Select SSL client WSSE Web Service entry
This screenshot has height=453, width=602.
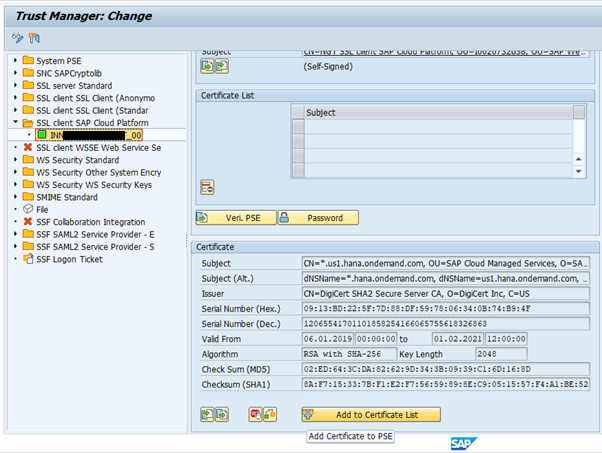click(90, 147)
